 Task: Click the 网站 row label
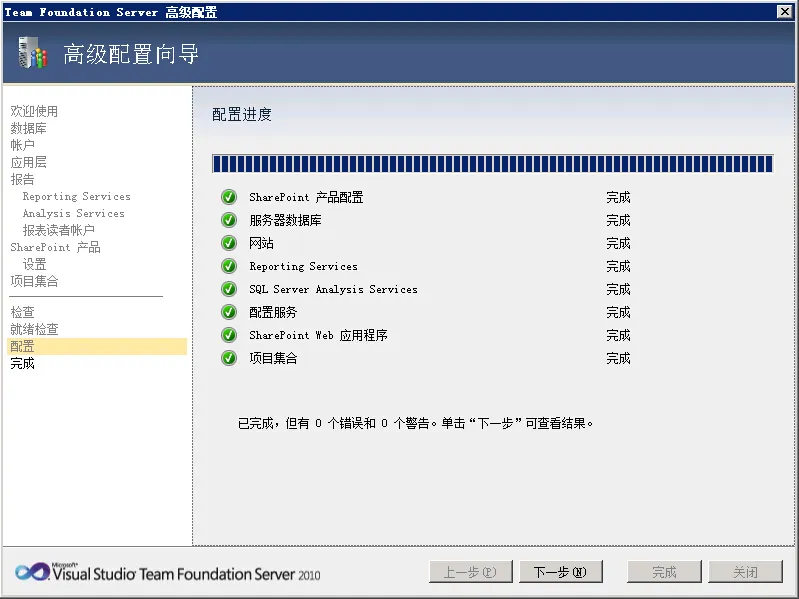pos(261,243)
